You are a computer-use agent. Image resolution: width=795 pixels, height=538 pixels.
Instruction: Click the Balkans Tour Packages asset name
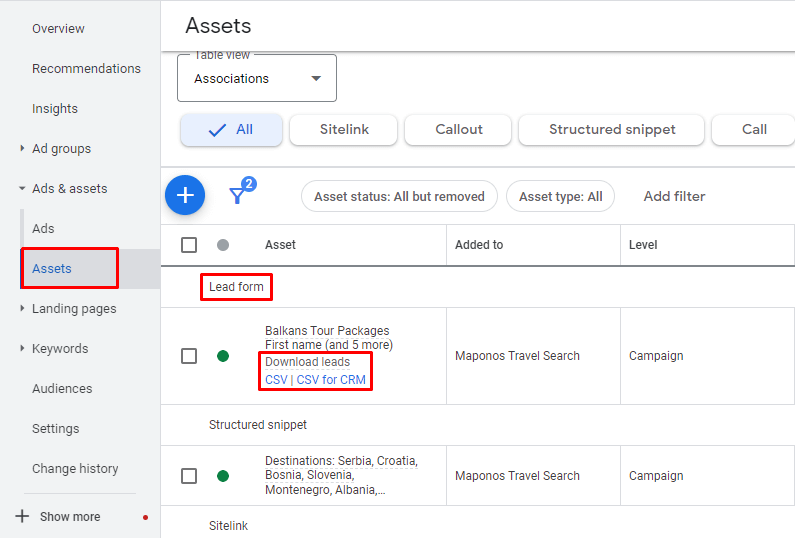(x=327, y=331)
